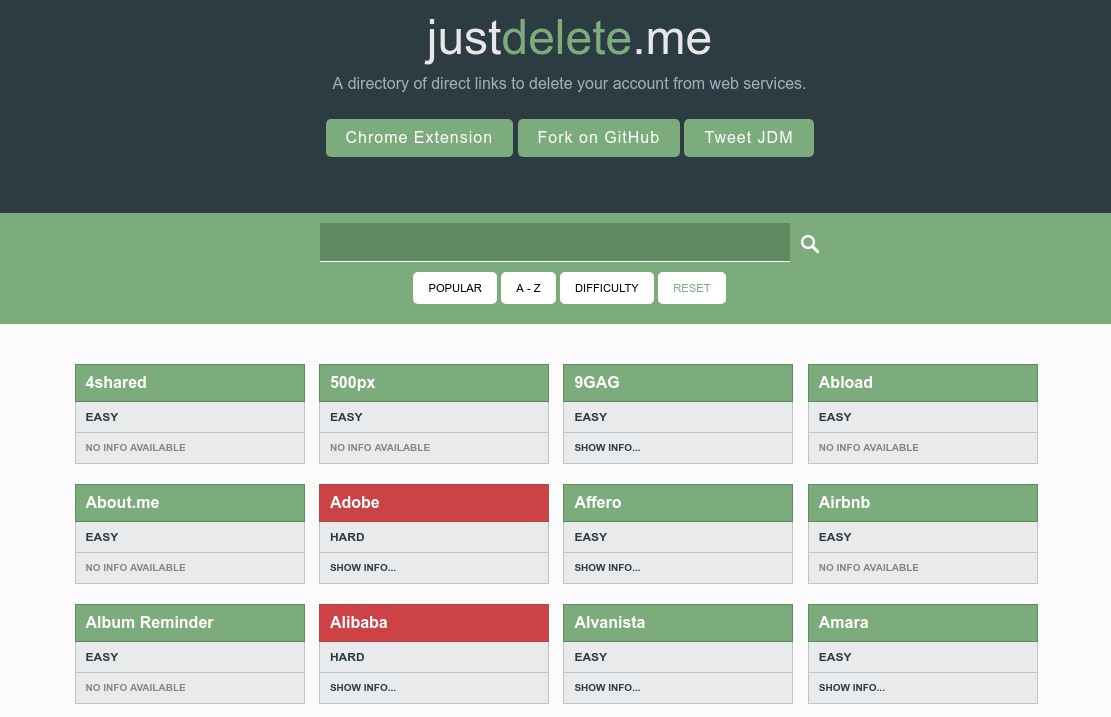1111x717 pixels.
Task: Open the Adobe account deletion entry
Action: [x=433, y=502]
